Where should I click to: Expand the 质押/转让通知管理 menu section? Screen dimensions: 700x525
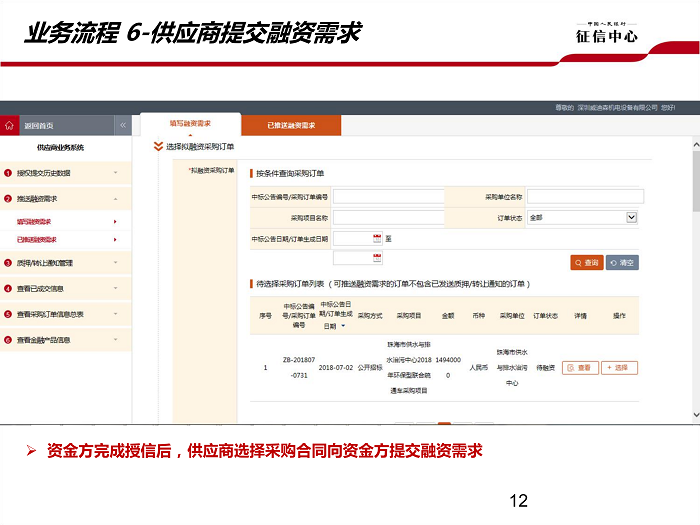(115, 264)
